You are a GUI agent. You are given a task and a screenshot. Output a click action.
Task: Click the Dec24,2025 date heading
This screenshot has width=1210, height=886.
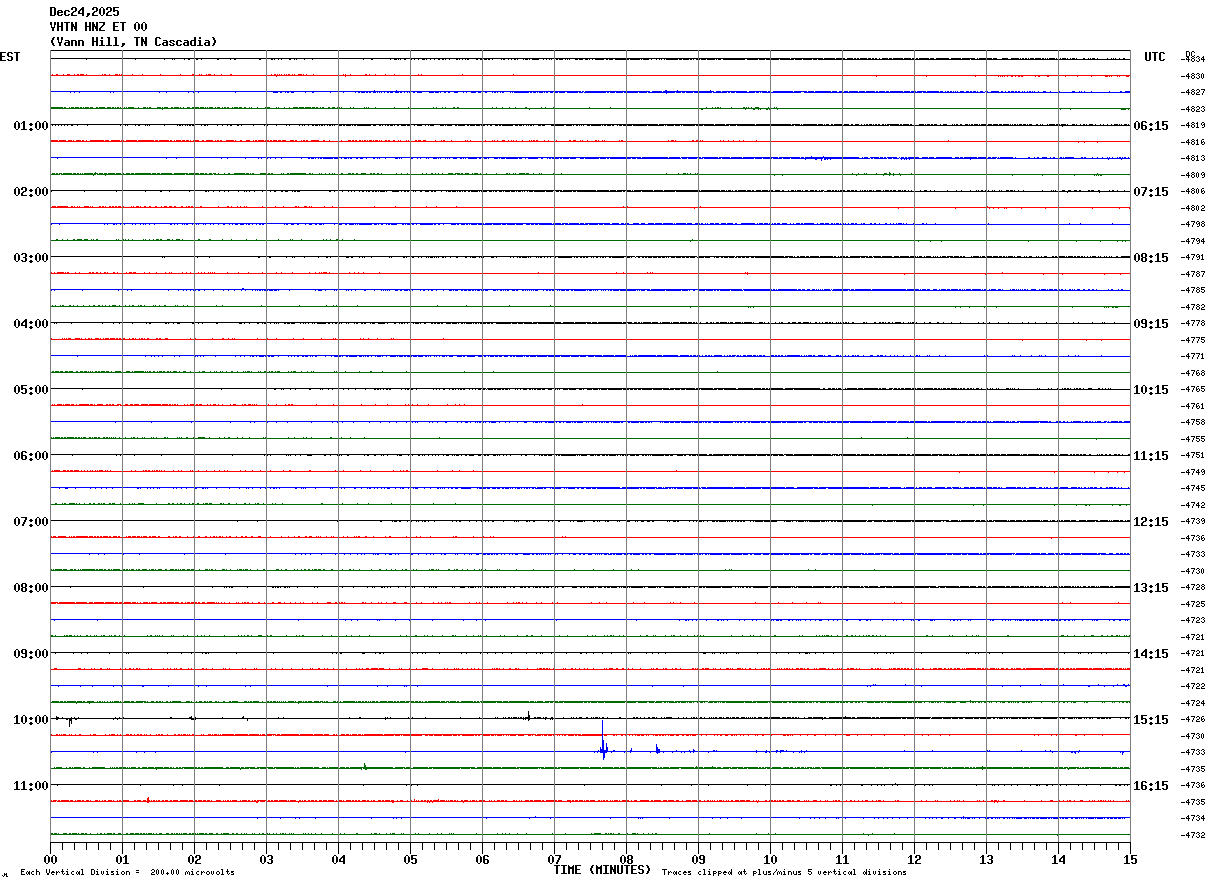pos(84,12)
